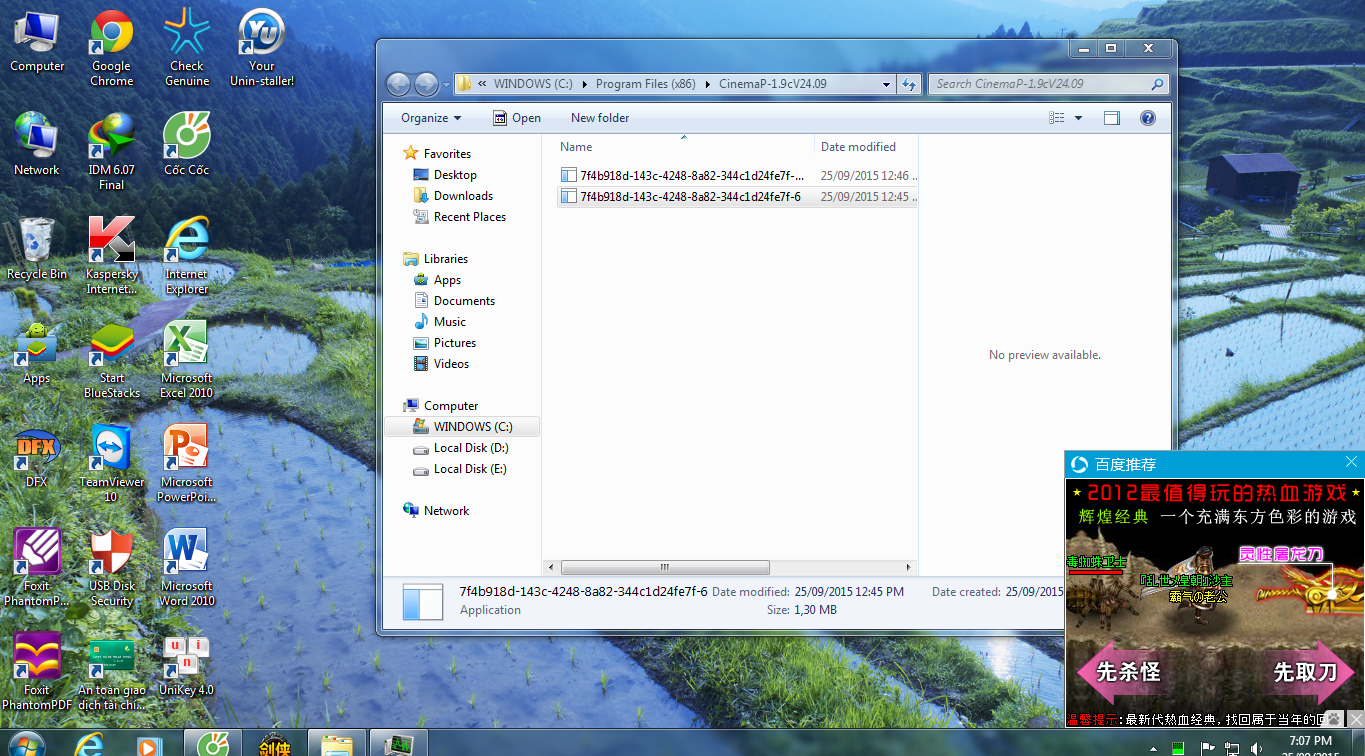
Task: Toggle the preview pane button
Action: [1111, 118]
